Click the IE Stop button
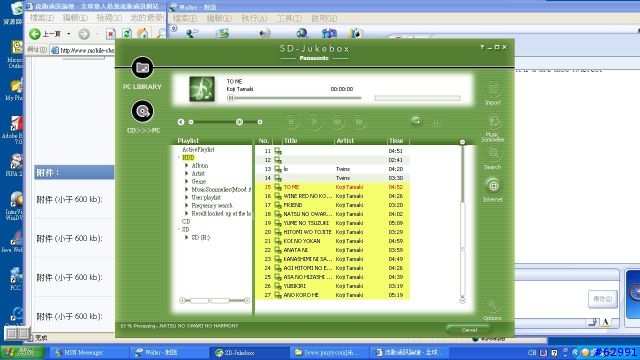The width and height of the screenshot is (640, 360). [x=110, y=34]
